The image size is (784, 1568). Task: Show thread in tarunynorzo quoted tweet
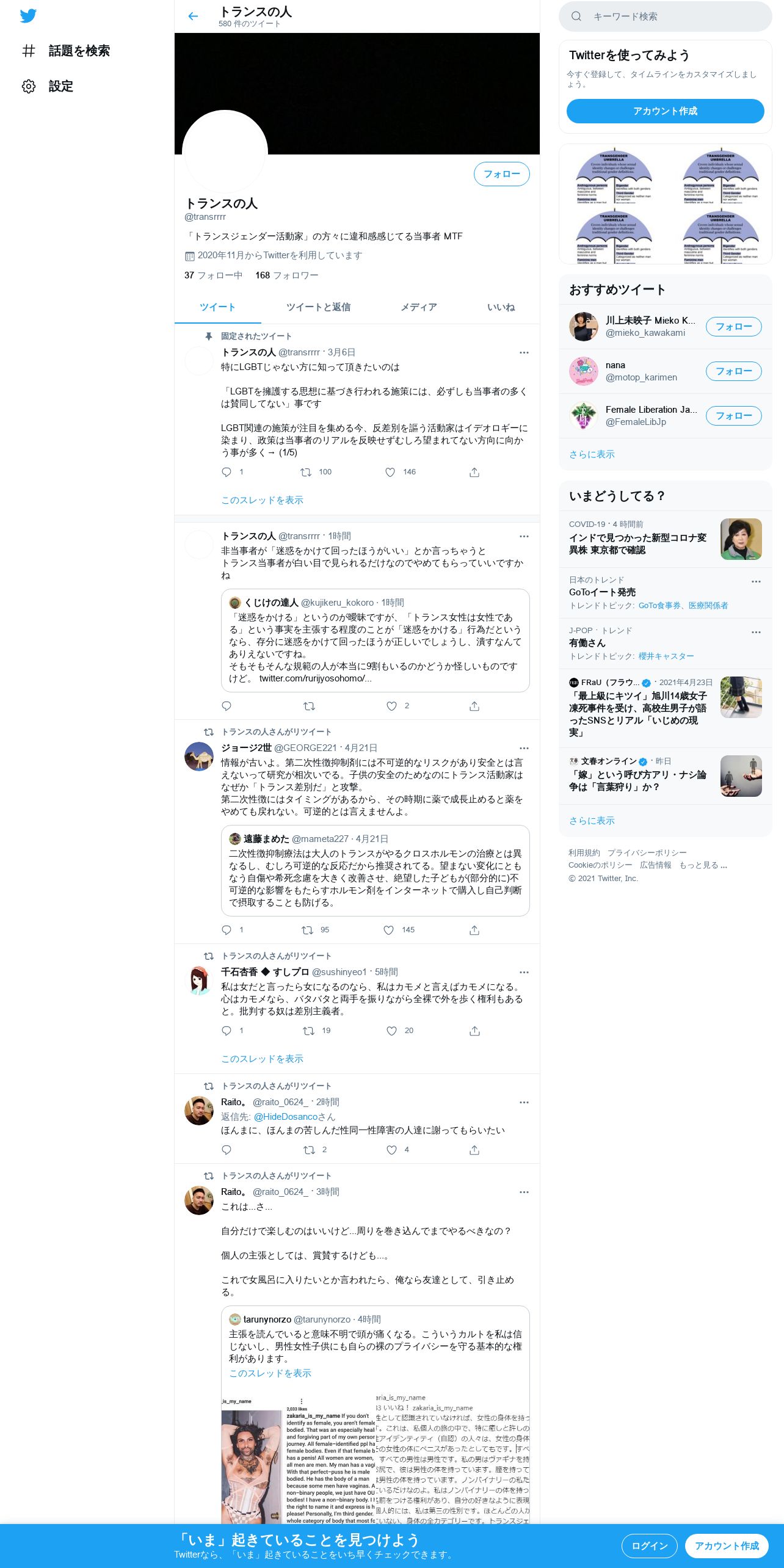(x=270, y=1373)
